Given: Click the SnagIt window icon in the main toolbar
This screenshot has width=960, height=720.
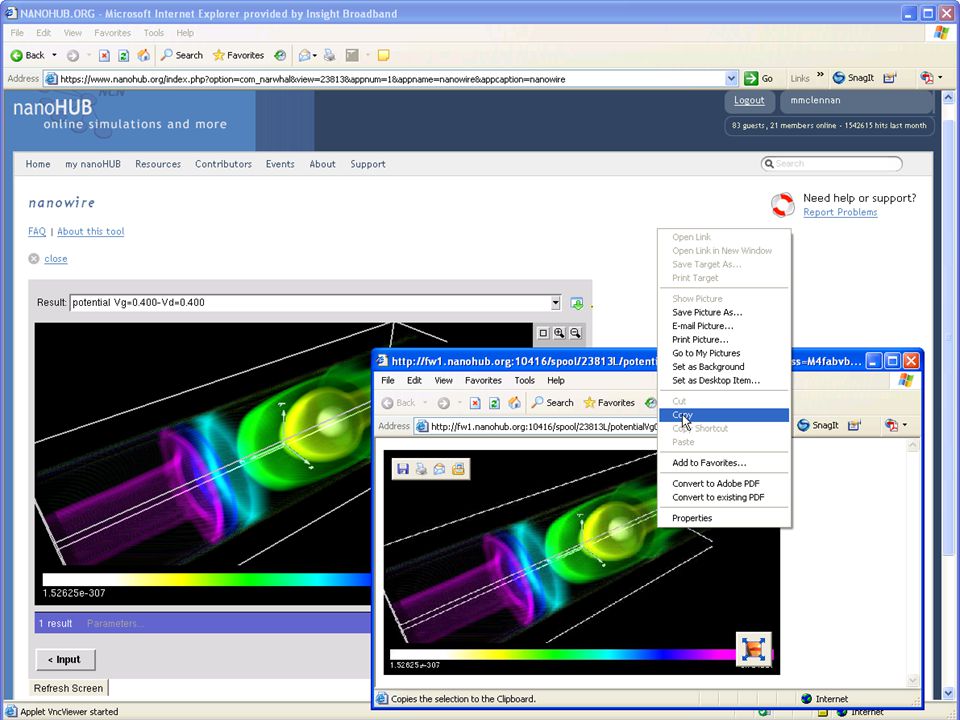Looking at the screenshot, I should 890,78.
